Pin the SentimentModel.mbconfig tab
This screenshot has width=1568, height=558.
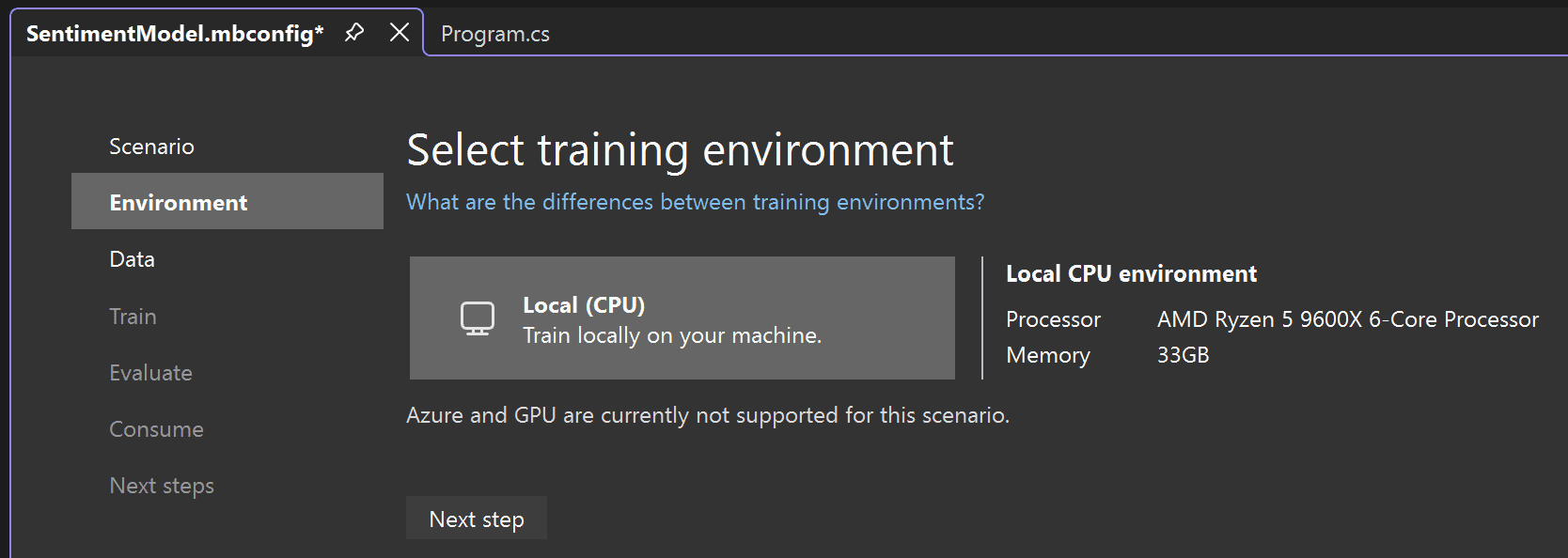click(x=354, y=33)
